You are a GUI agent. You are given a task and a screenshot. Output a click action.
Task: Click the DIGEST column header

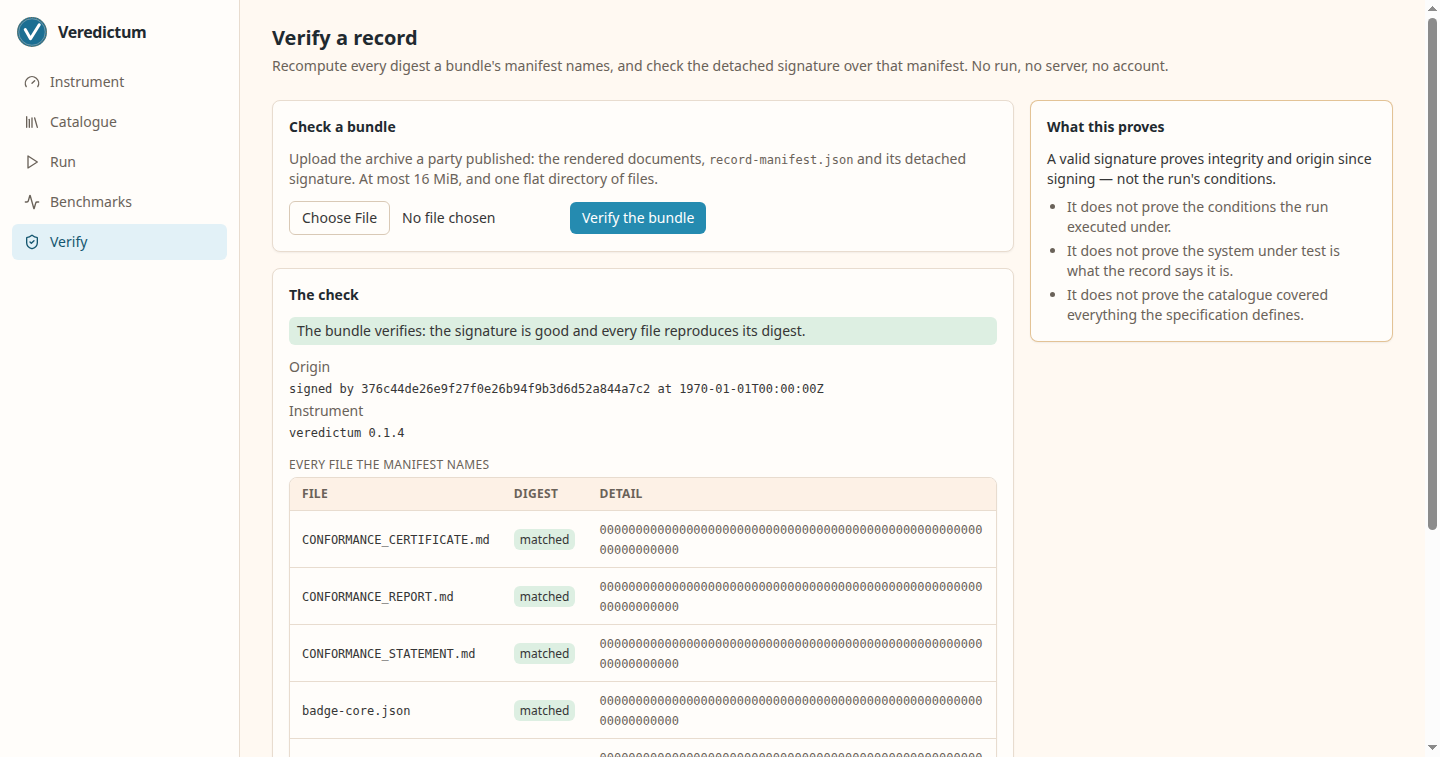(x=536, y=494)
